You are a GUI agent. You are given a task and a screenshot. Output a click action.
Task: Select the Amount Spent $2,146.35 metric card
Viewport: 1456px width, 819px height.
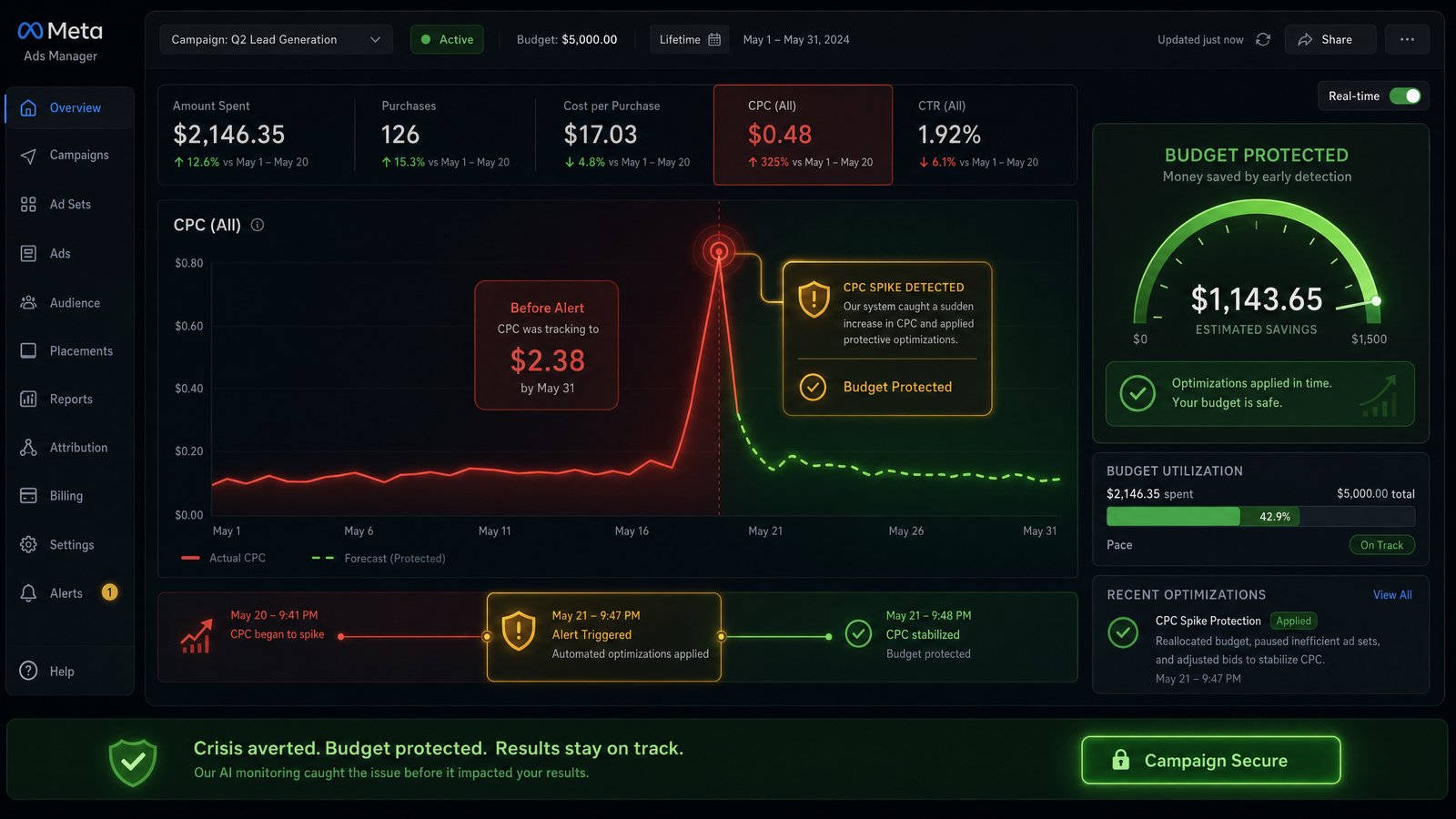pyautogui.click(x=257, y=135)
